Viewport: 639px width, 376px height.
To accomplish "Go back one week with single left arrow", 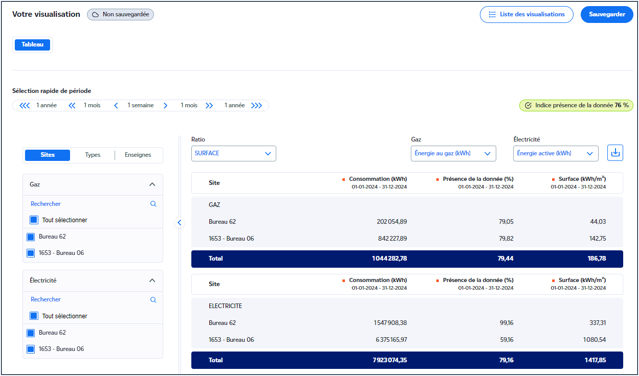I will [x=116, y=106].
